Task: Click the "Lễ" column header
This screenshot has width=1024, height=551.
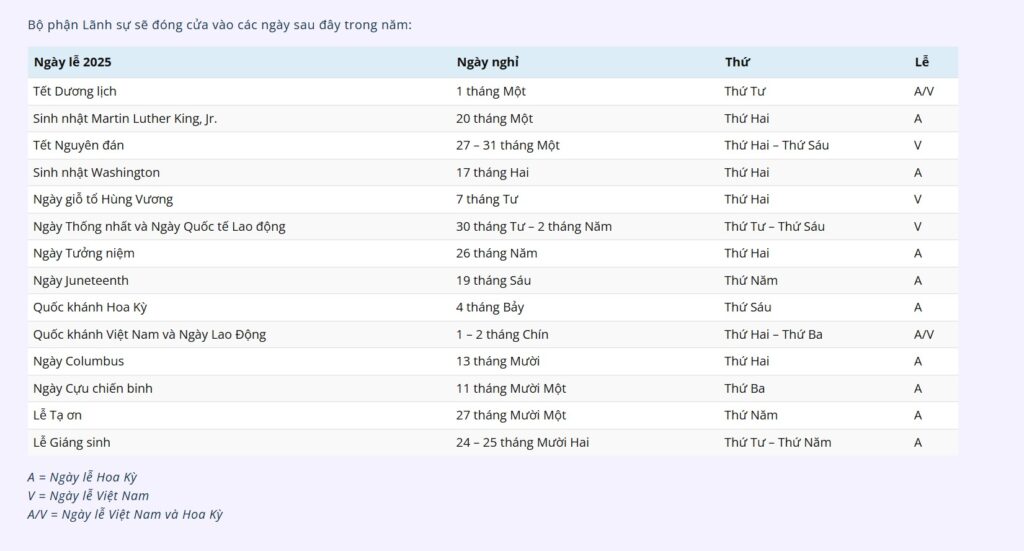Action: [921, 62]
